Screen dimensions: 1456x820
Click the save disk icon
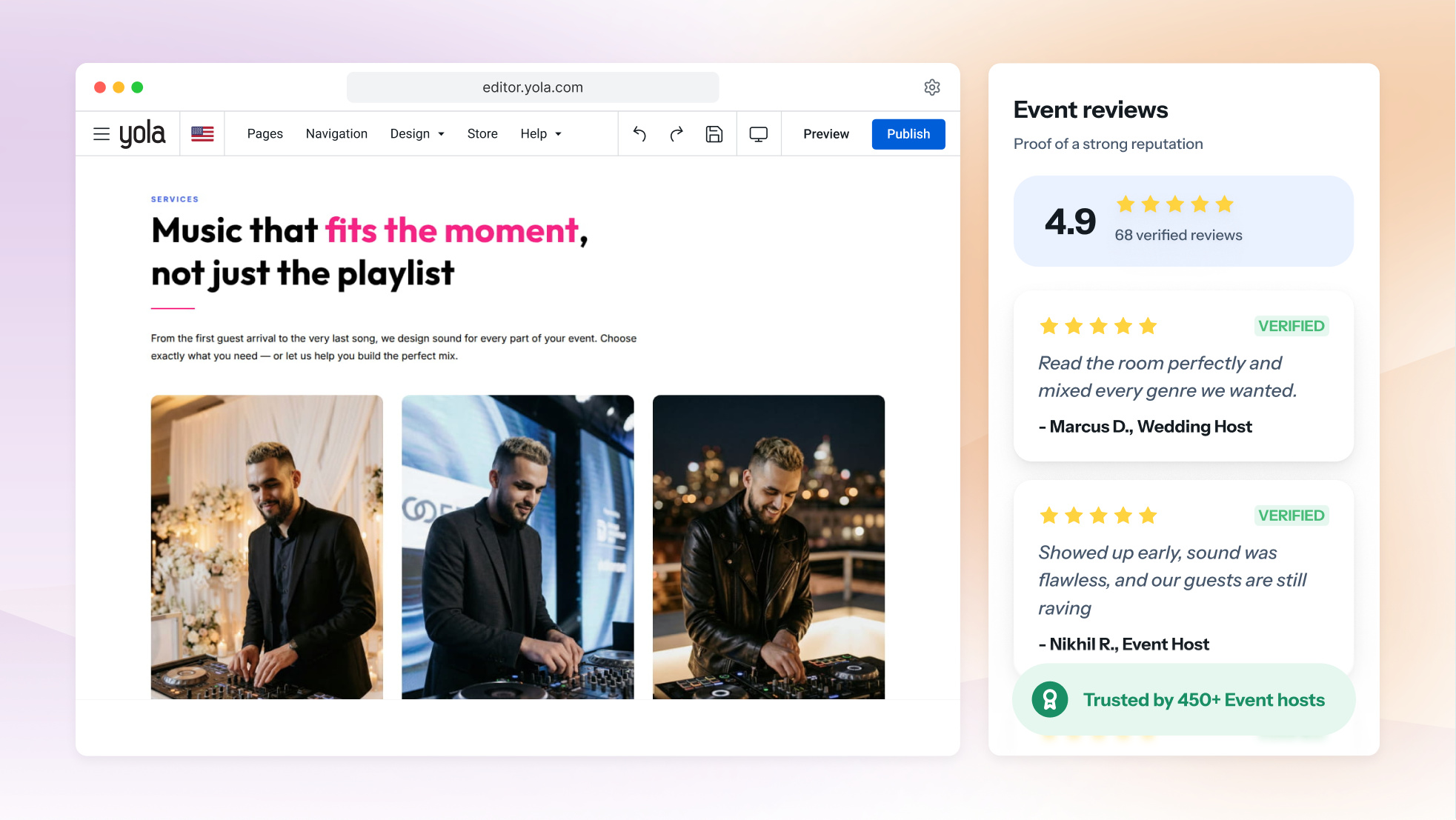point(714,134)
